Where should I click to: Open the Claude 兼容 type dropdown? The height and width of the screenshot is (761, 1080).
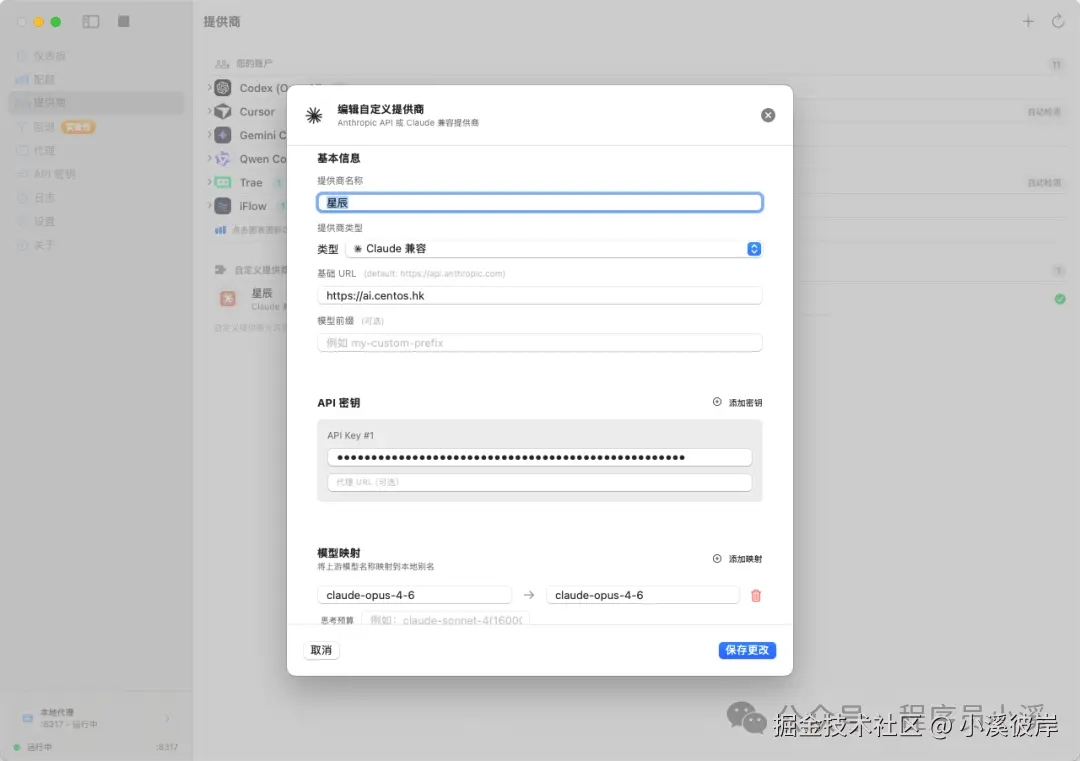pos(554,249)
